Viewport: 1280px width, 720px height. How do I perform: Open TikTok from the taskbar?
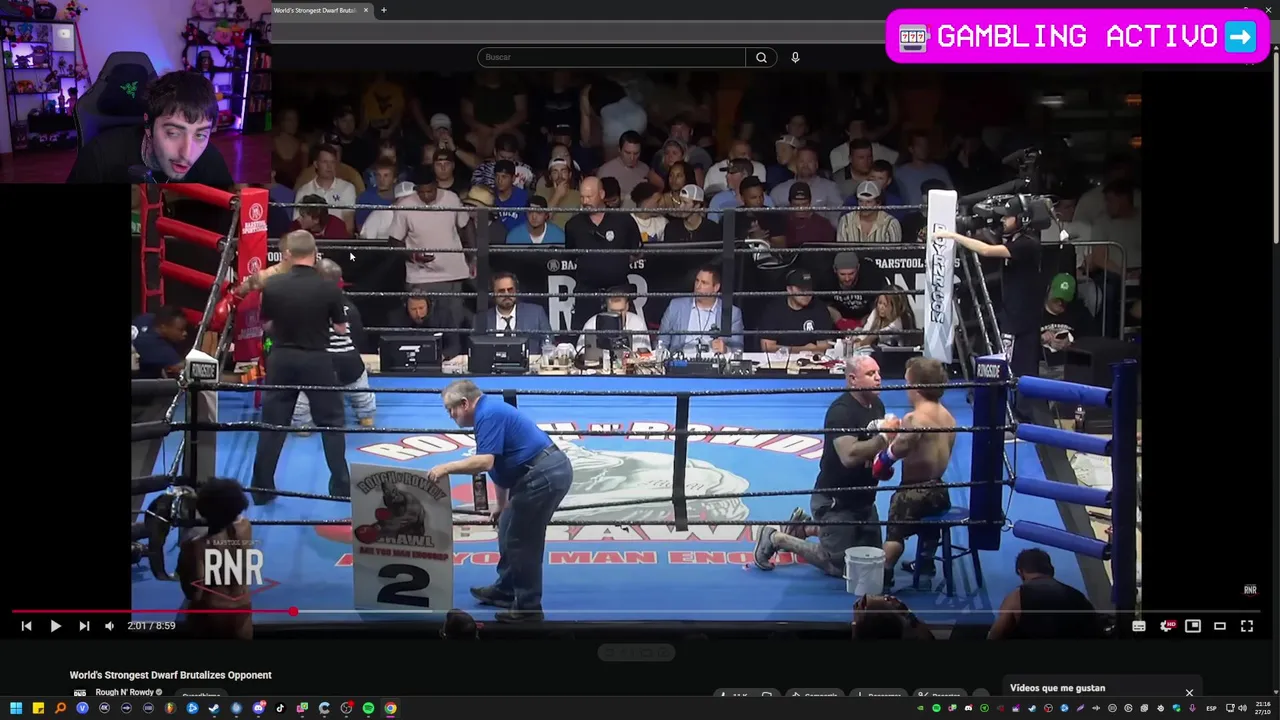280,708
